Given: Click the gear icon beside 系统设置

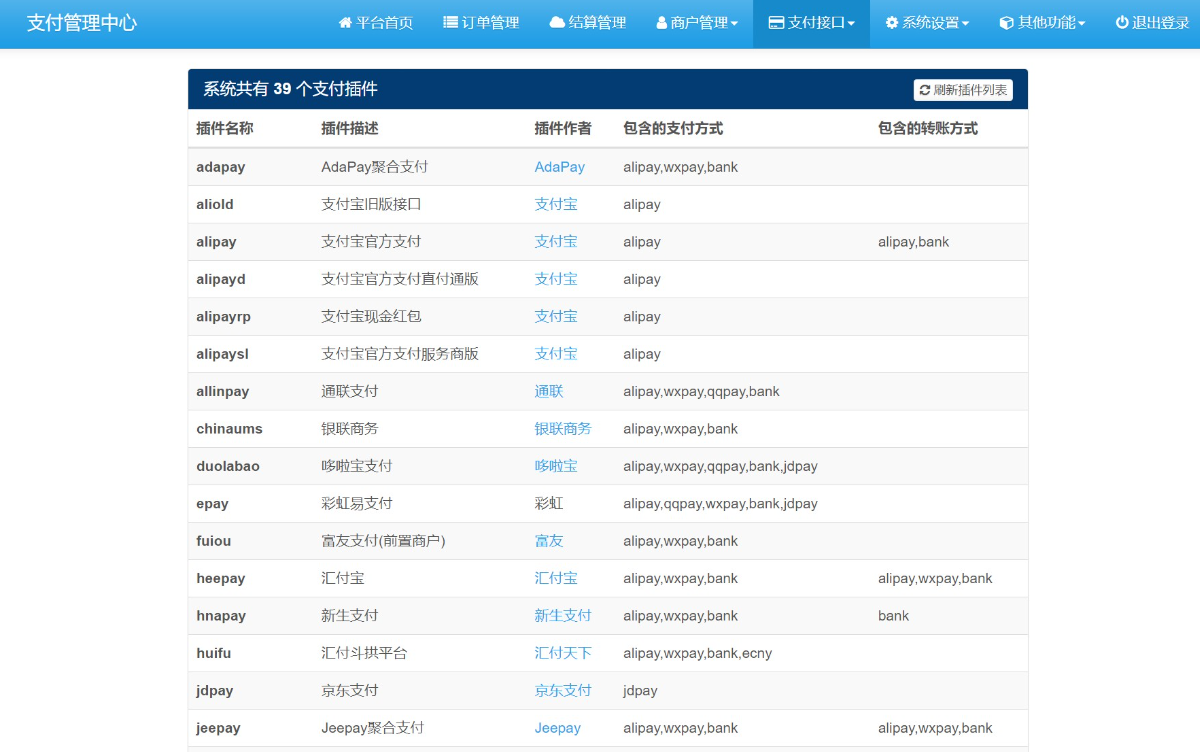Looking at the screenshot, I should point(892,23).
